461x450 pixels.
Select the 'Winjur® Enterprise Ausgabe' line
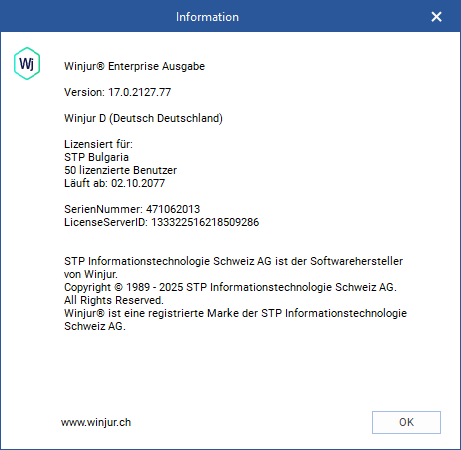134,66
